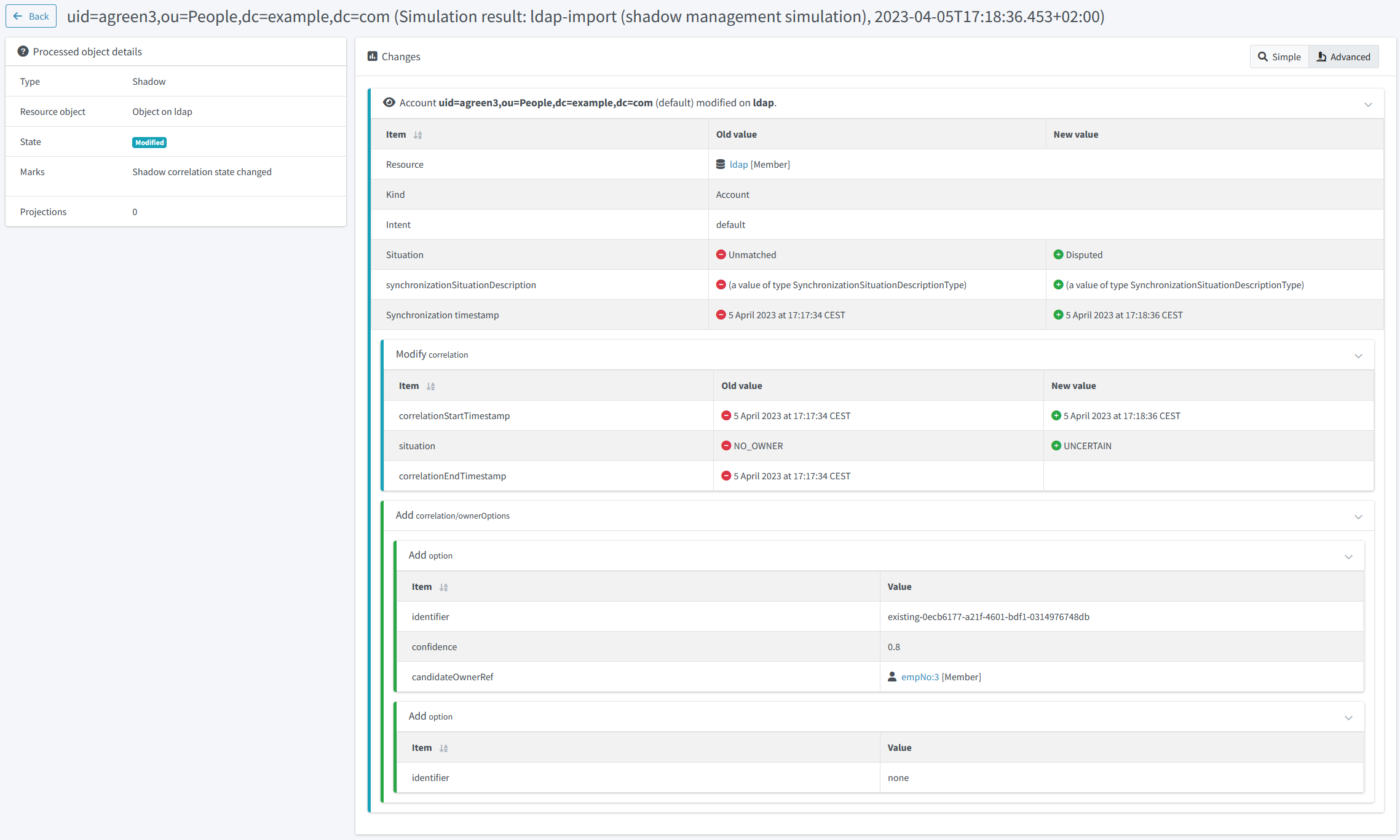Screen dimensions: 1400x840
Task: Switch to Simple view
Action: tap(1279, 57)
